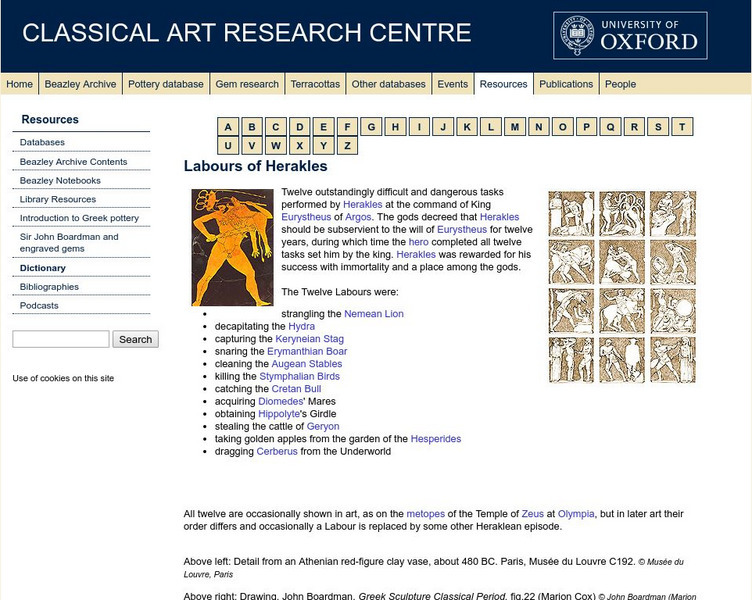Screen dimensions: 752x600
Task: Click the twelve labours metopes drawing
Action: (x=622, y=287)
